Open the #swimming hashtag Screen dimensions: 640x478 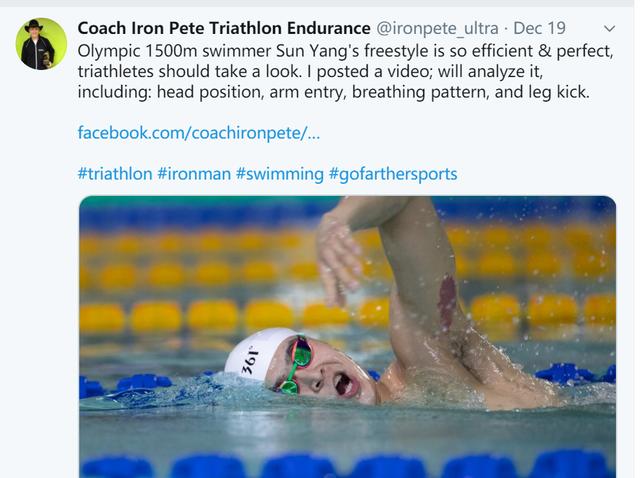(280, 174)
